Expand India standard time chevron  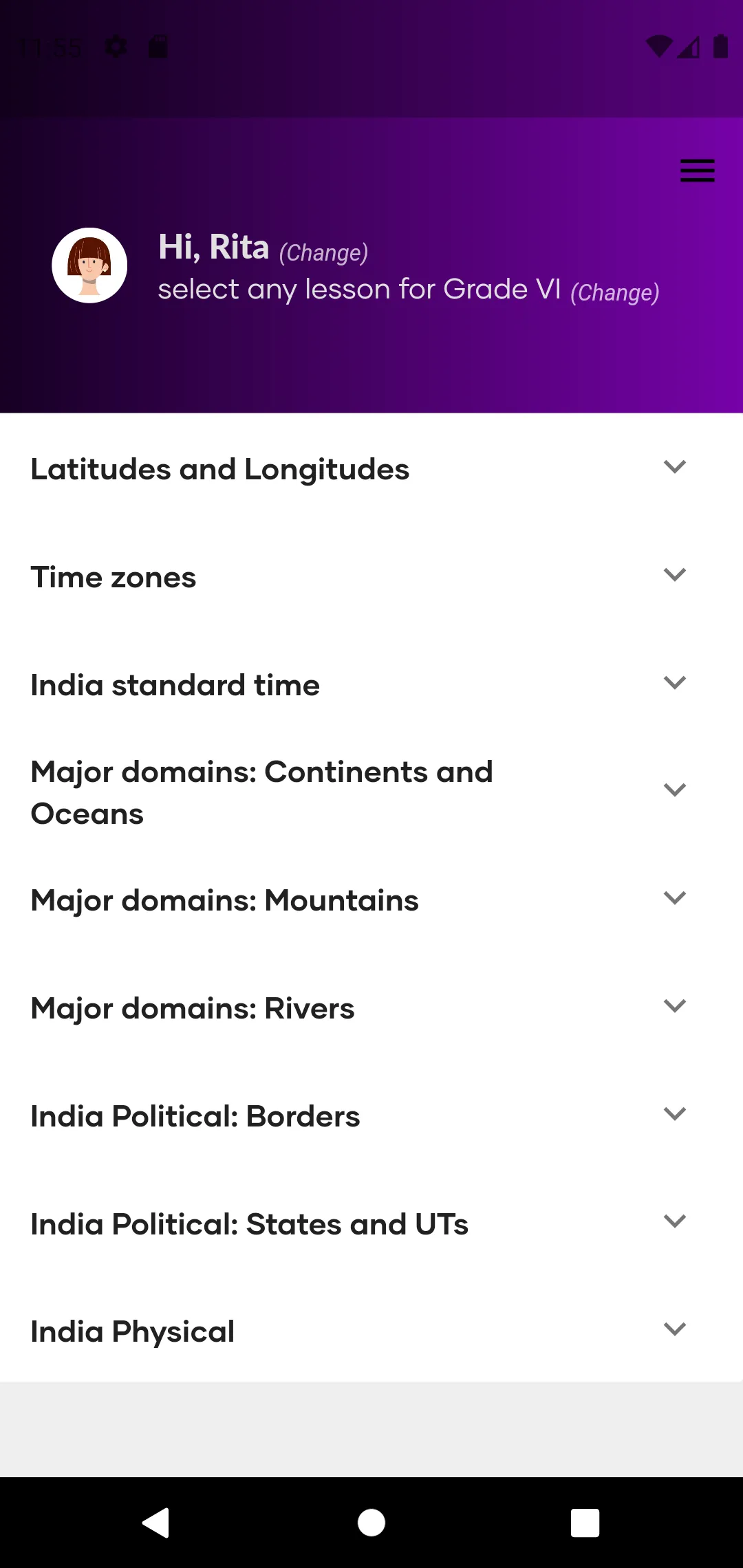(675, 683)
